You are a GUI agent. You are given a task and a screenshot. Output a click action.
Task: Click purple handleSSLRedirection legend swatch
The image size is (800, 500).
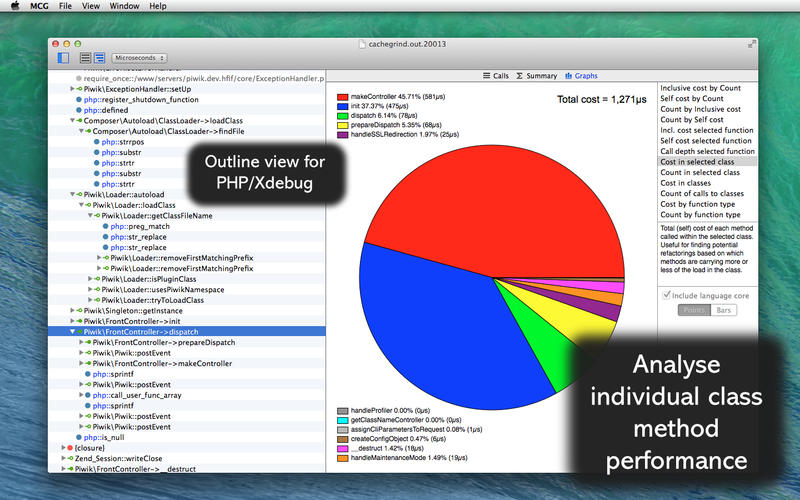342,135
